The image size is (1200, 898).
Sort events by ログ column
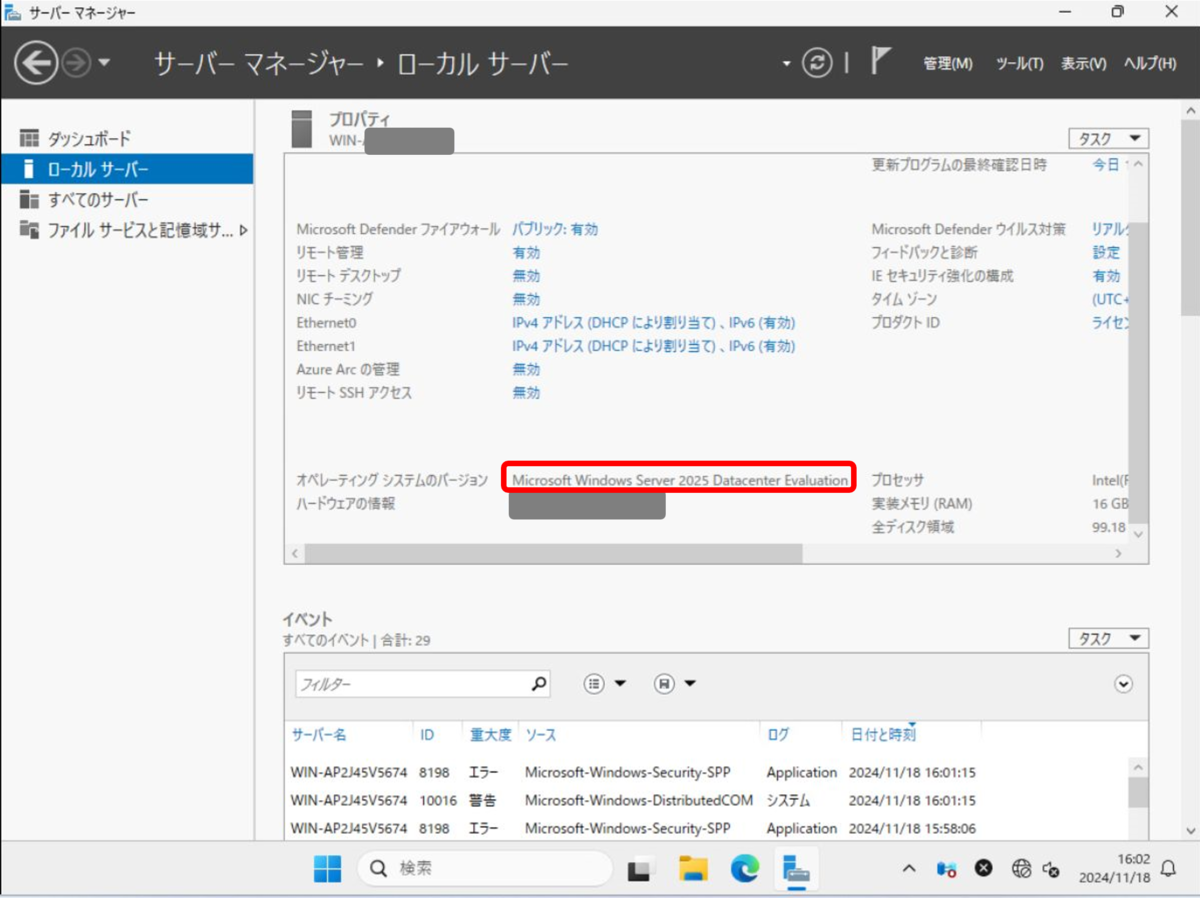coord(777,734)
